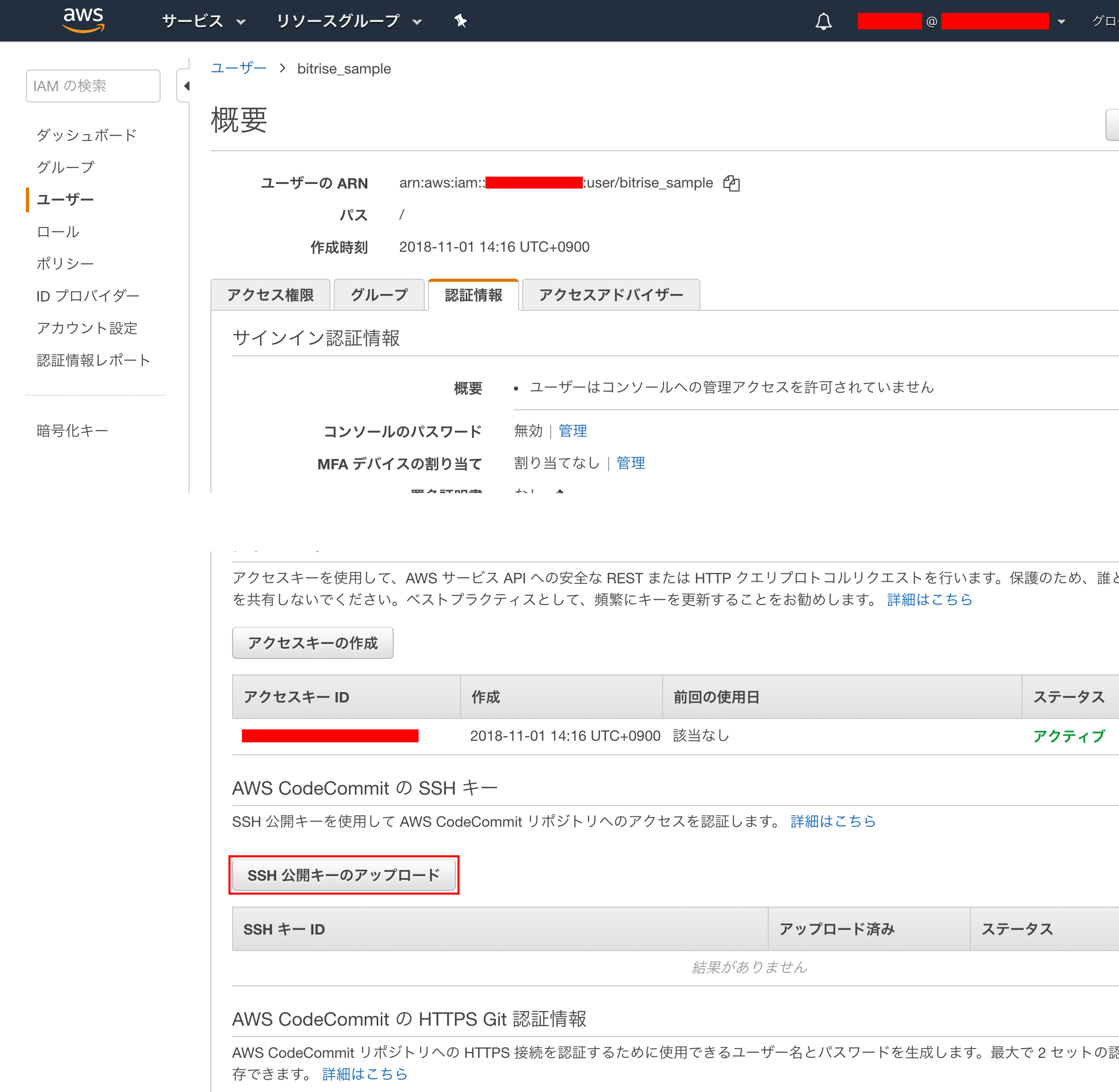Click the アップロード済み column header
This screenshot has width=1119, height=1092.
869,929
